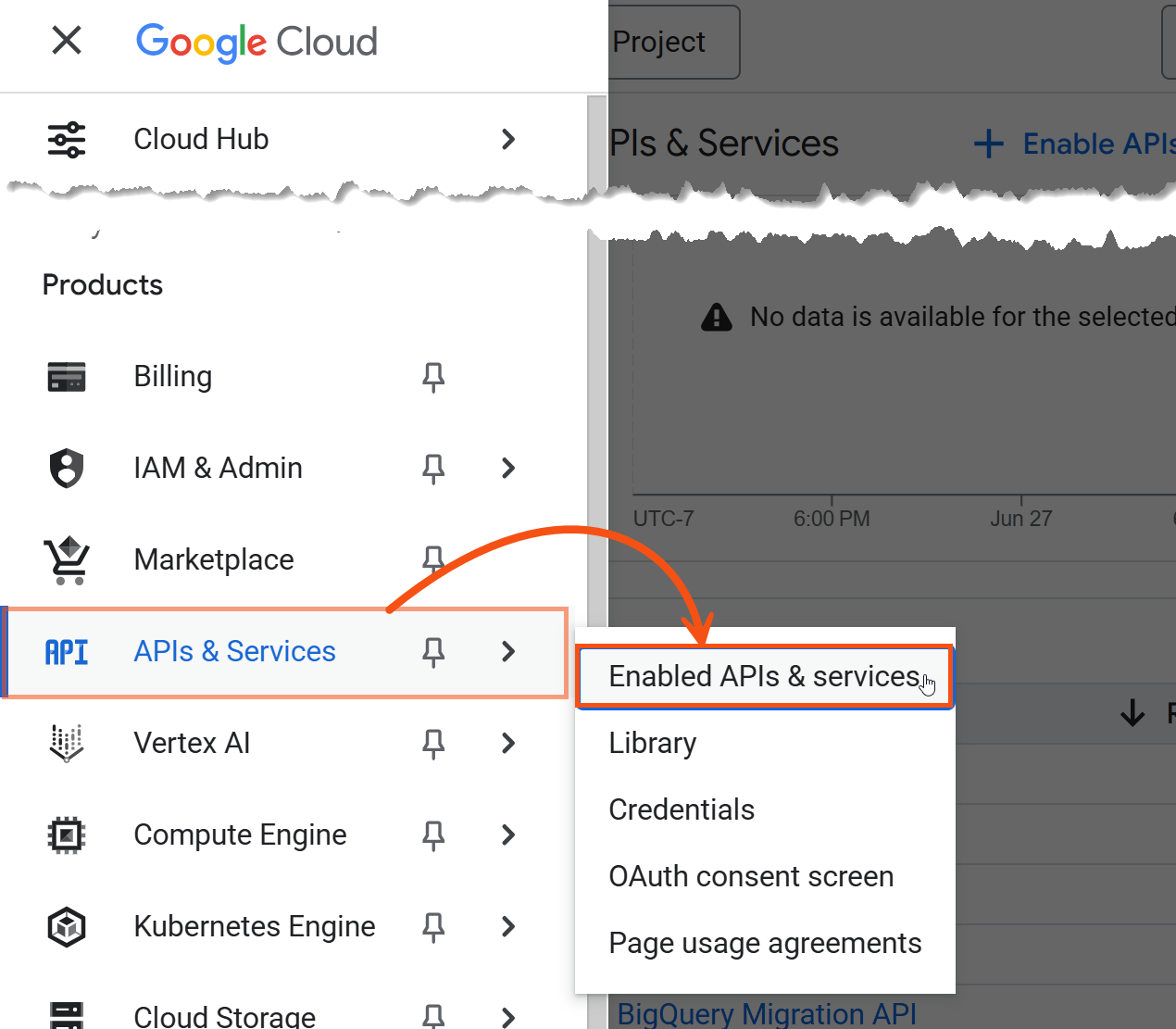Click the UTC-7 chart axis label

coord(663,519)
